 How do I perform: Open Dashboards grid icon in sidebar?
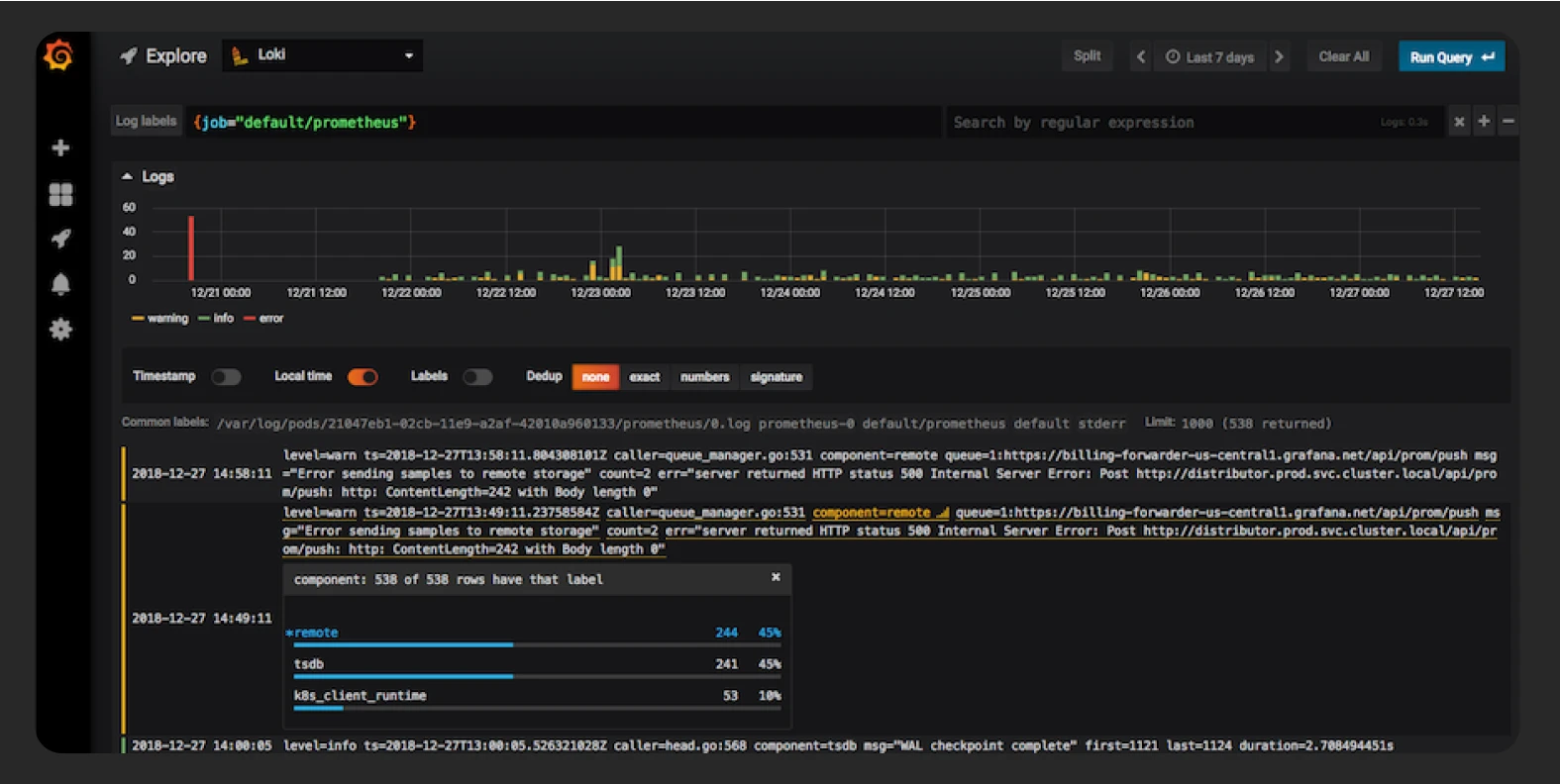pyautogui.click(x=60, y=194)
